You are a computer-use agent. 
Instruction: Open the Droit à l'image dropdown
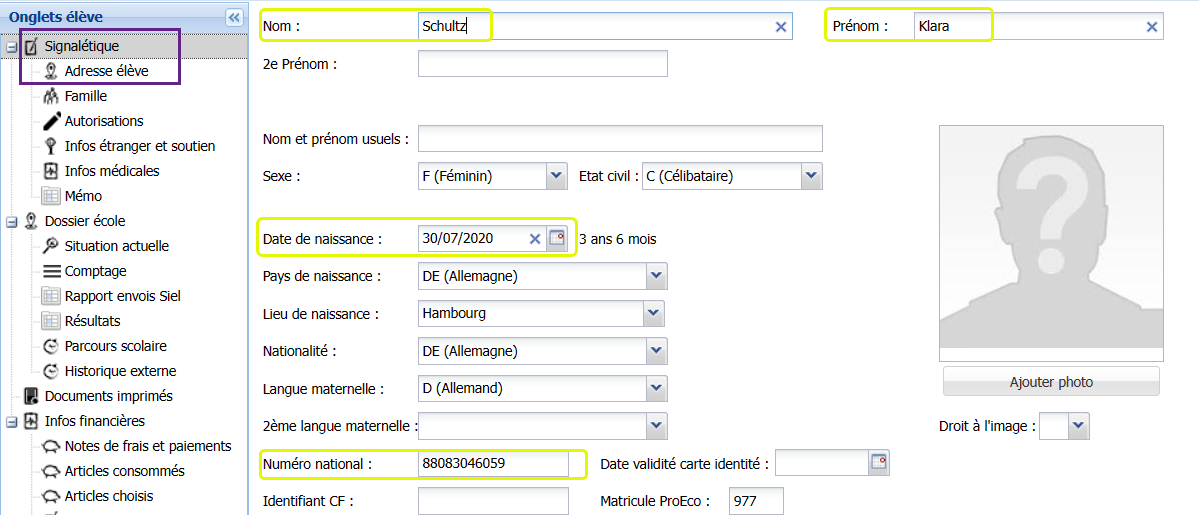point(1077,426)
